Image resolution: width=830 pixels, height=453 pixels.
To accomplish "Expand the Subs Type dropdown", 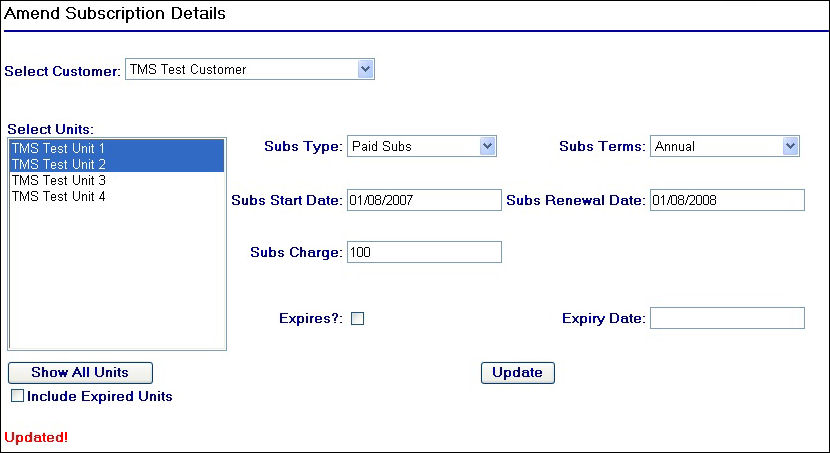I will 421,147.
